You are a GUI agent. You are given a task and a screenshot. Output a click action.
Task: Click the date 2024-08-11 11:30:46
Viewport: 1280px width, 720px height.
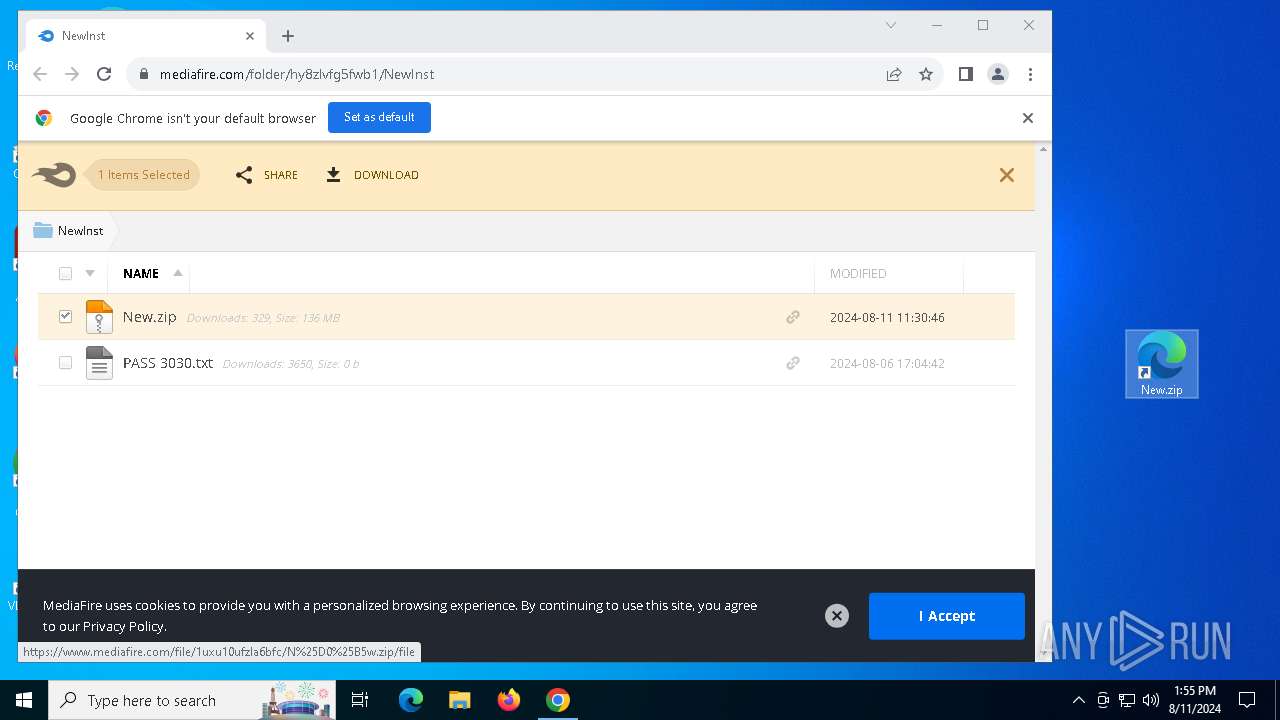(887, 317)
